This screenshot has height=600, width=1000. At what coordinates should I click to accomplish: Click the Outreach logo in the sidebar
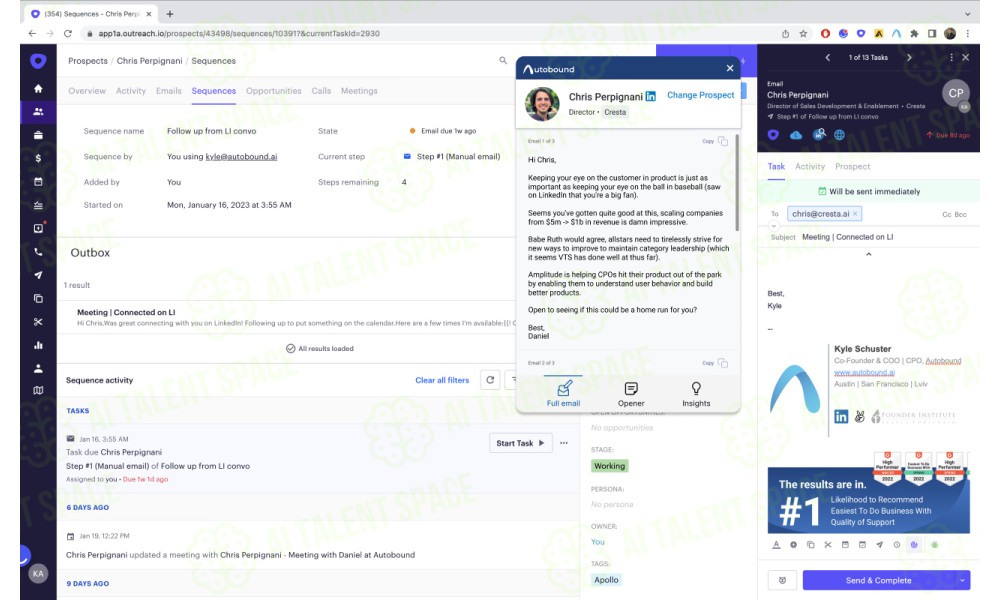point(38,61)
